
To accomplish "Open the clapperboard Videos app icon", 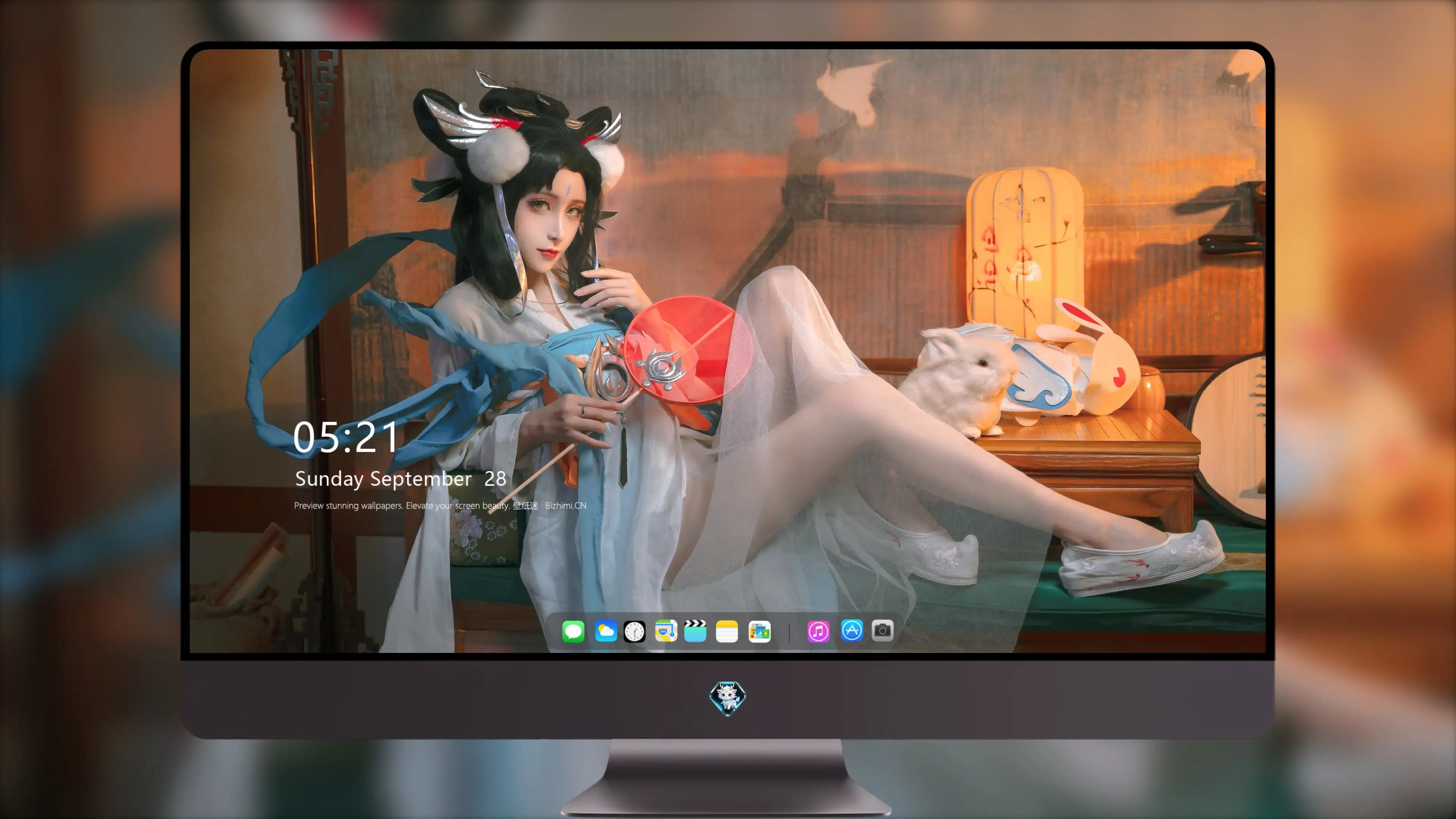I will coord(695,631).
